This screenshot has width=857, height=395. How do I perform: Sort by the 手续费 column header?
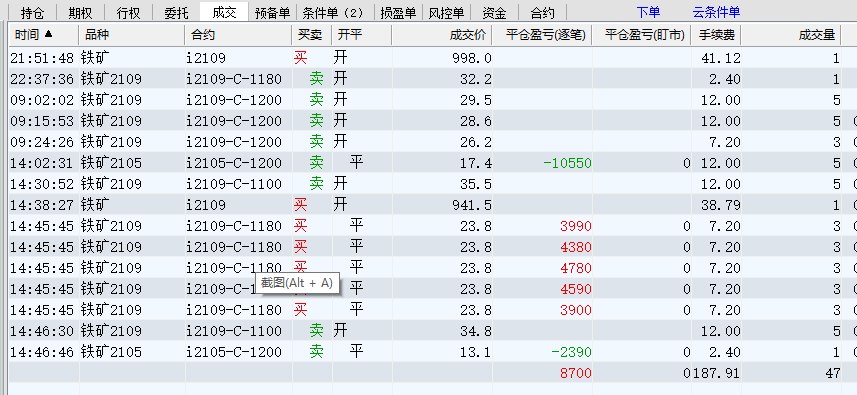point(716,35)
